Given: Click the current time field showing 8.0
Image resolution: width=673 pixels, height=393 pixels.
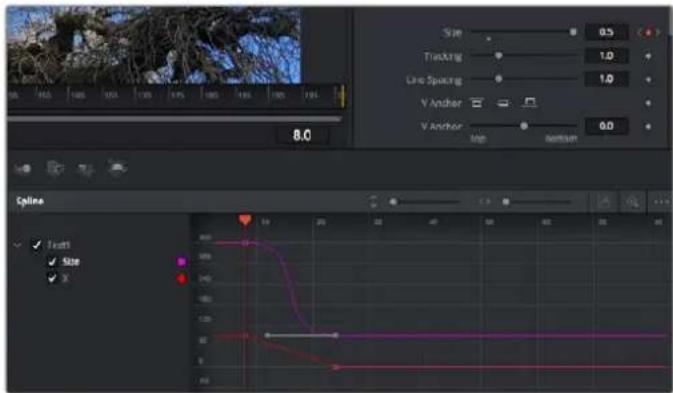Looking at the screenshot, I should pos(302,136).
